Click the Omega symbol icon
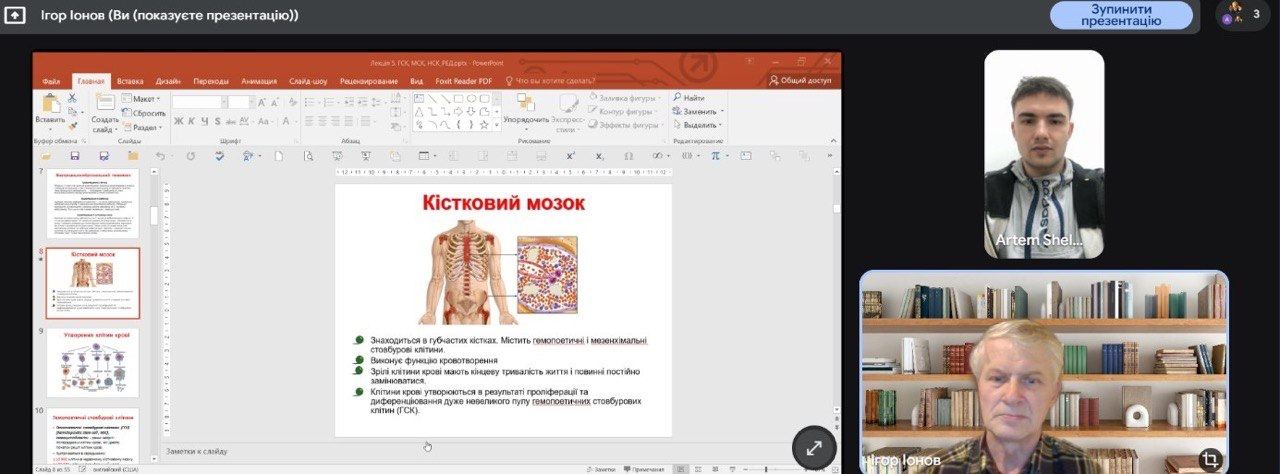The width and height of the screenshot is (1280, 474). pyautogui.click(x=628, y=156)
